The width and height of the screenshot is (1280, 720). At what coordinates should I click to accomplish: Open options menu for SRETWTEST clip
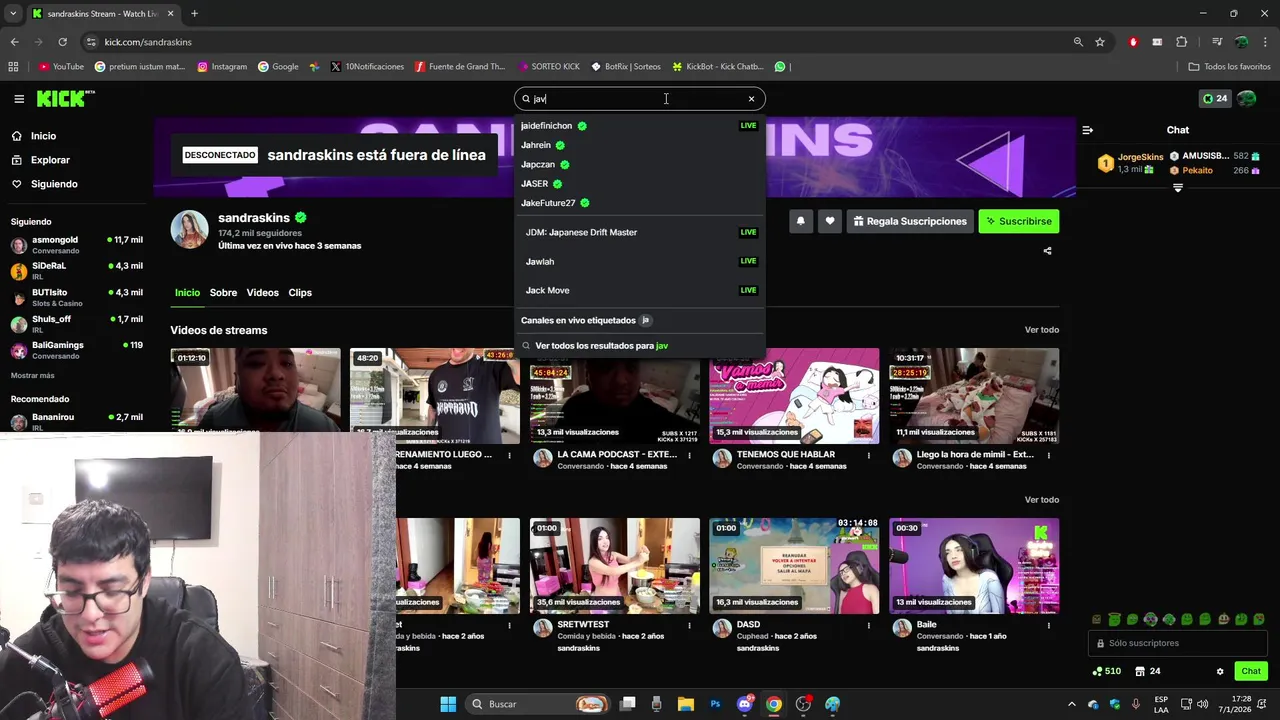(689, 625)
